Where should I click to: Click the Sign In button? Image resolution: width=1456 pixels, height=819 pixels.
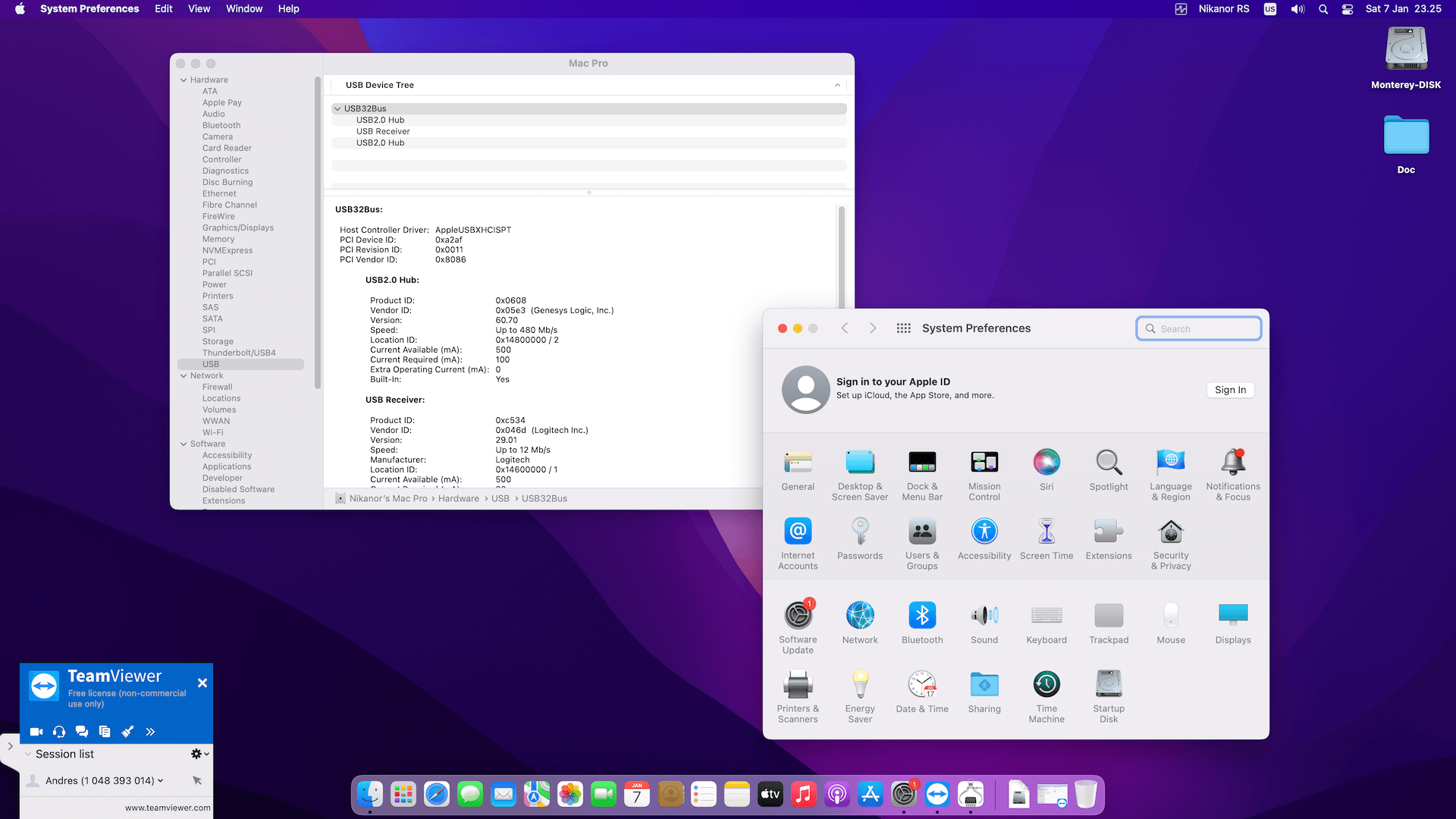coord(1229,390)
